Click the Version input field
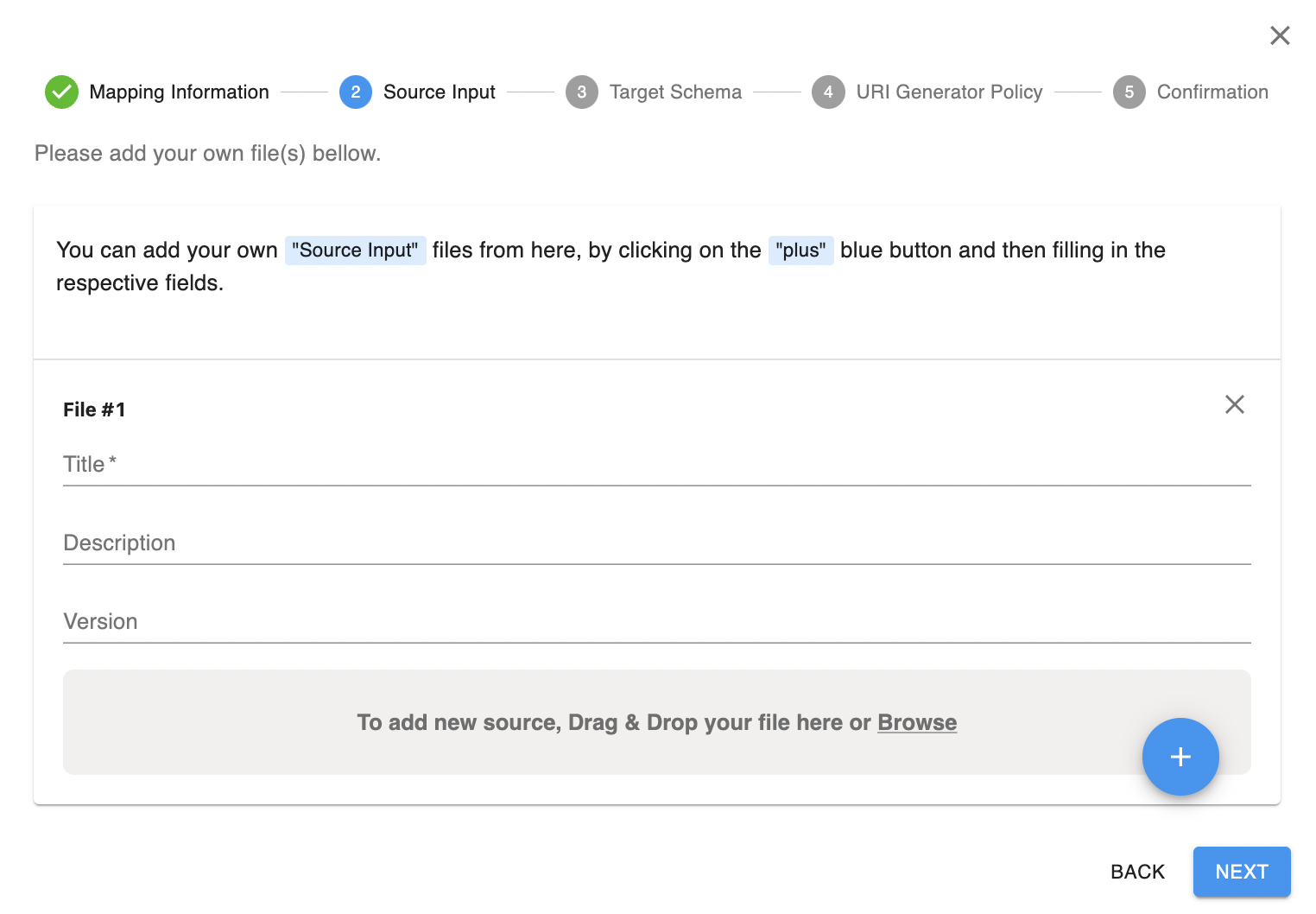Viewport: 1316px width, 914px height. [656, 622]
